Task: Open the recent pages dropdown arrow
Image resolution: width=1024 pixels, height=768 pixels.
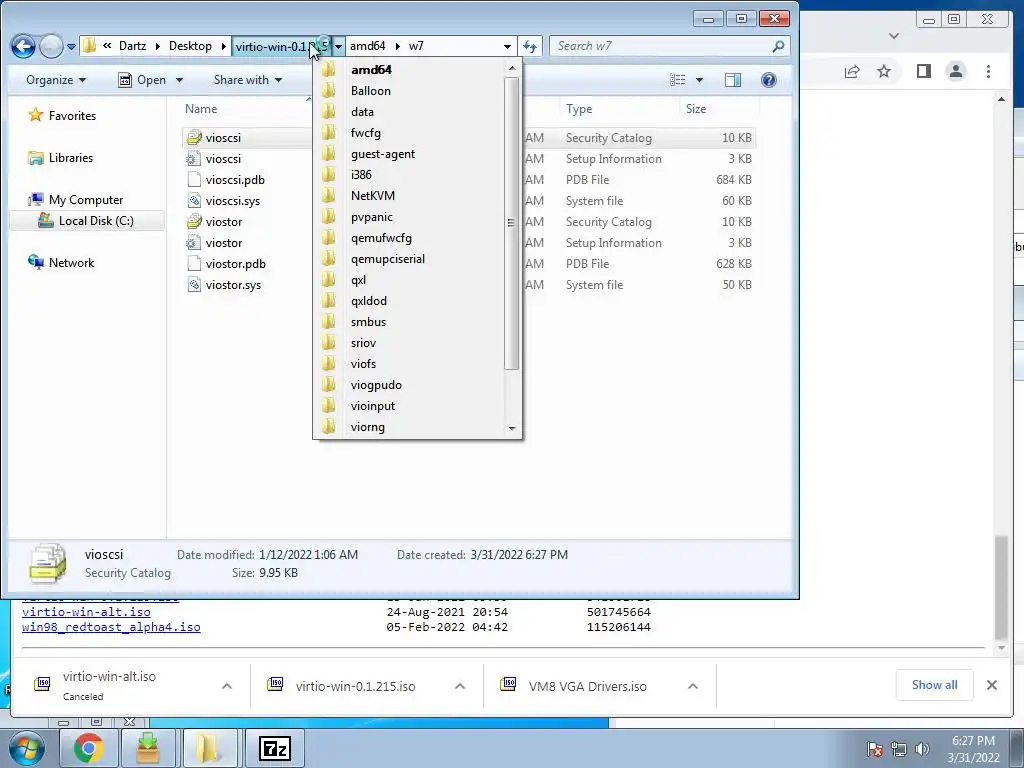Action: point(71,47)
